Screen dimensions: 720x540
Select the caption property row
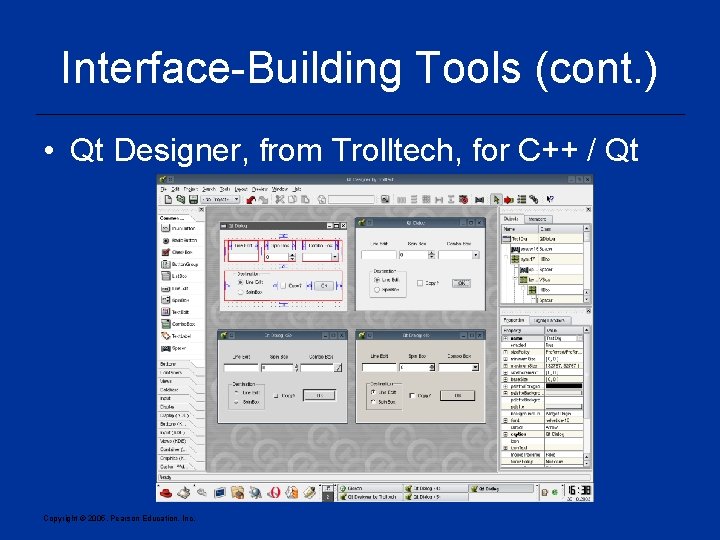[x=542, y=434]
